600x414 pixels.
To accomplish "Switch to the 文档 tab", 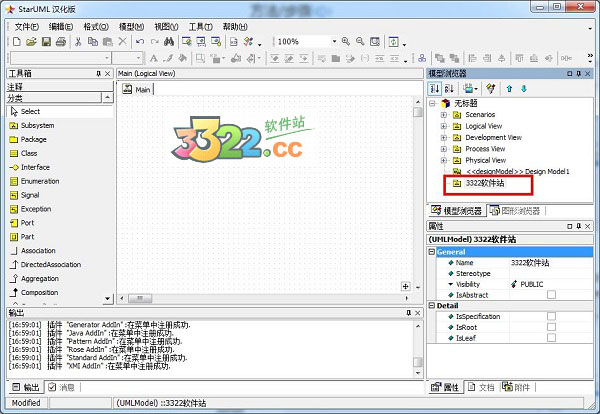I will [x=482, y=387].
